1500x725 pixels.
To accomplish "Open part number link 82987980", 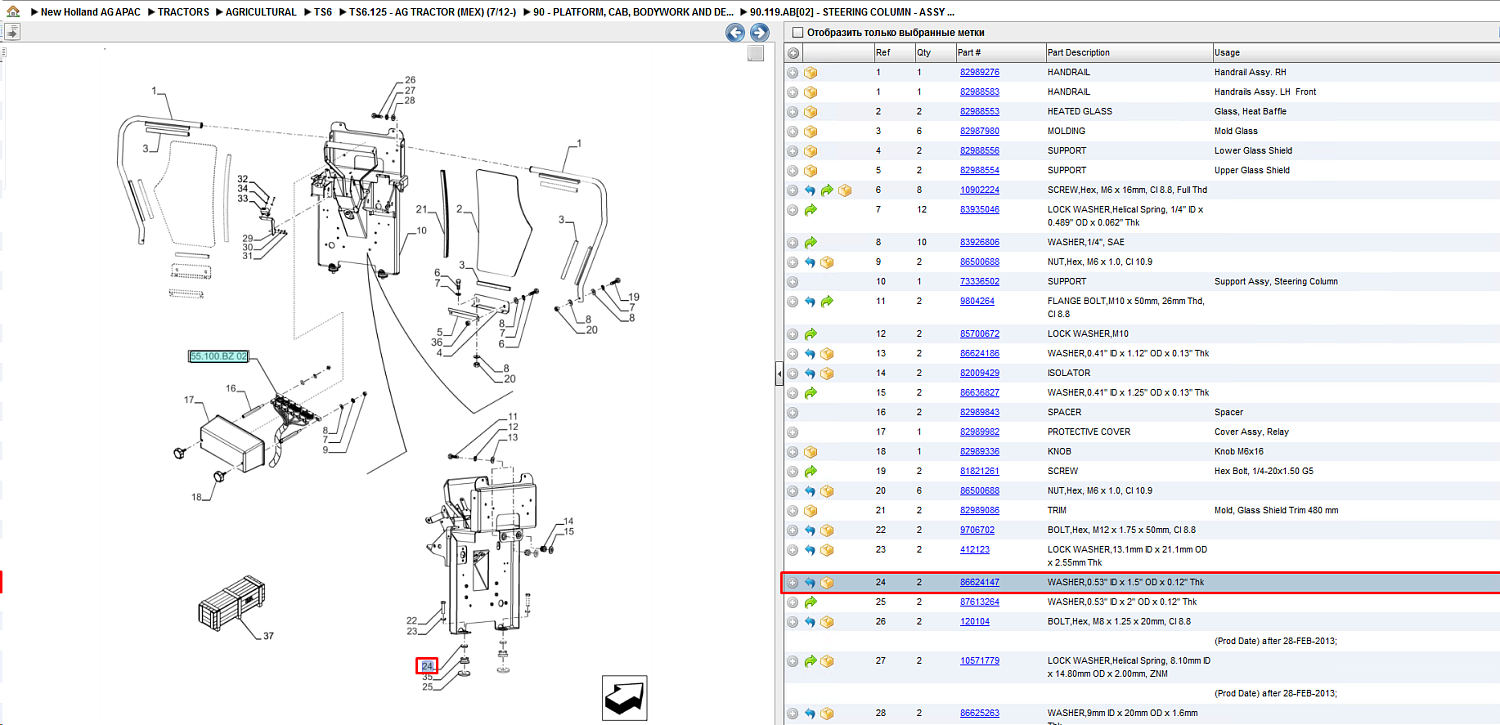I will tap(979, 131).
